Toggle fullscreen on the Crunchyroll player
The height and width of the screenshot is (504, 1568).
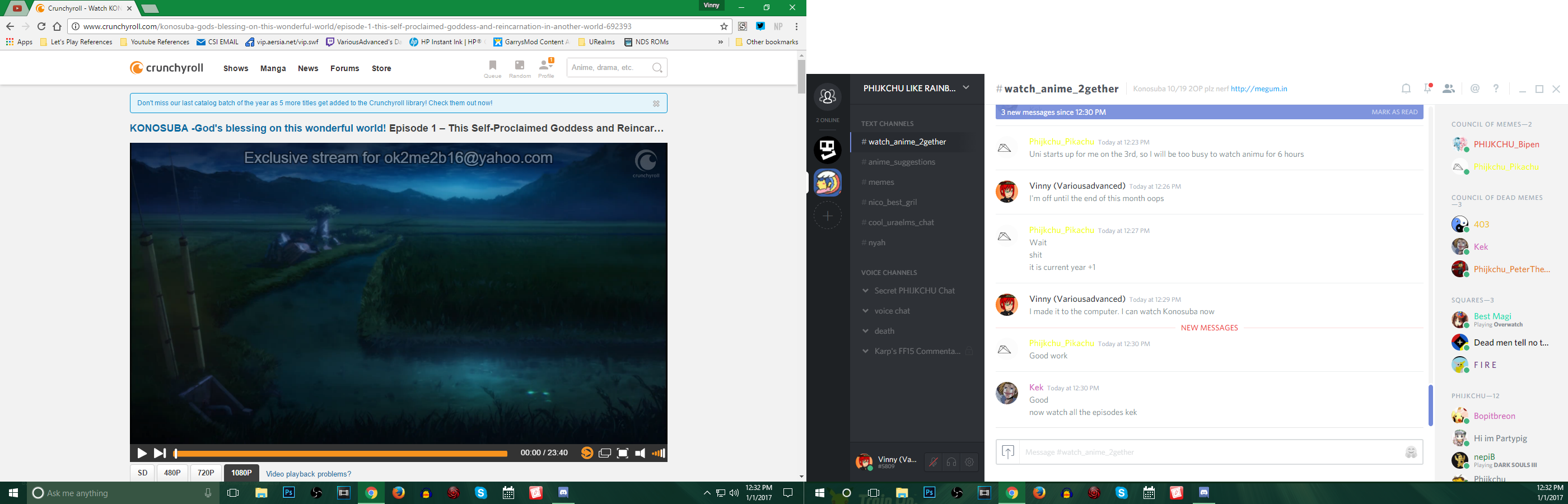point(622,453)
